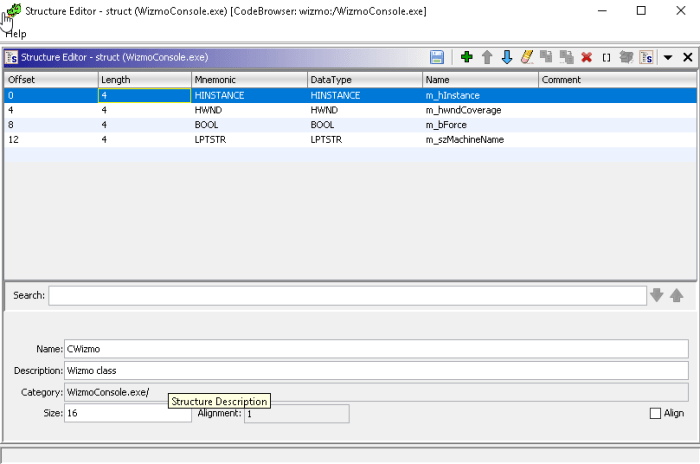Create array using the brackets icon
The width and height of the screenshot is (700, 464).
[x=606, y=58]
